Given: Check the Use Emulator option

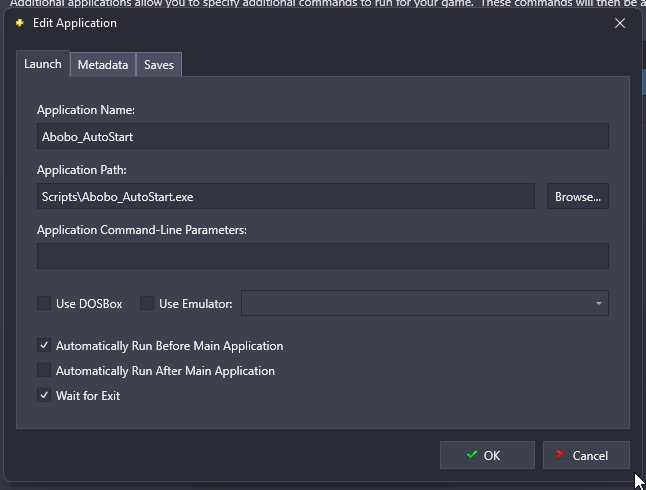Looking at the screenshot, I should [147, 303].
